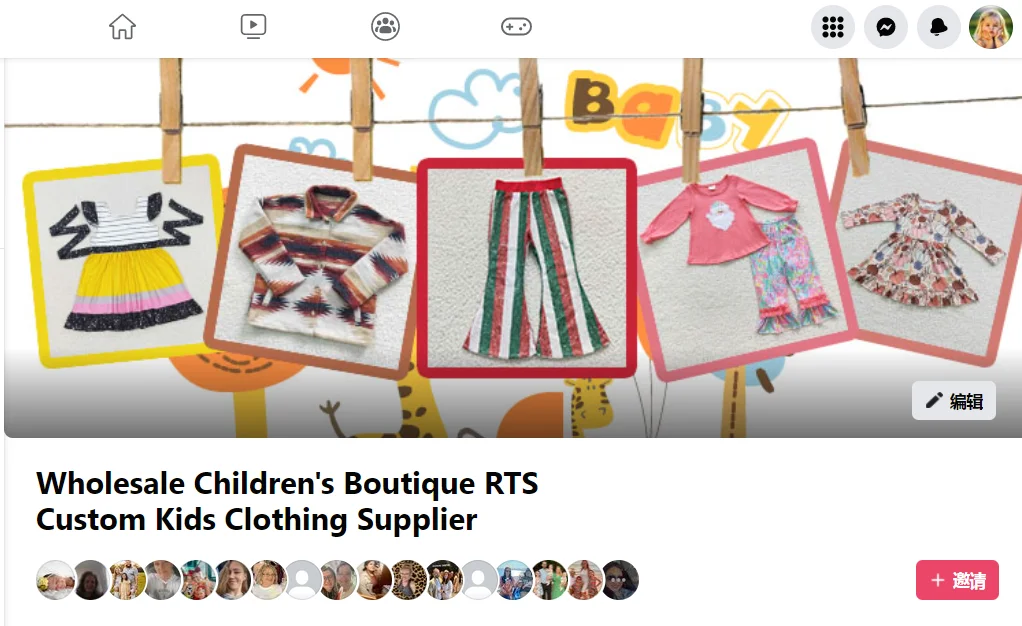Click the pink 邀请 invite button

coord(957,580)
